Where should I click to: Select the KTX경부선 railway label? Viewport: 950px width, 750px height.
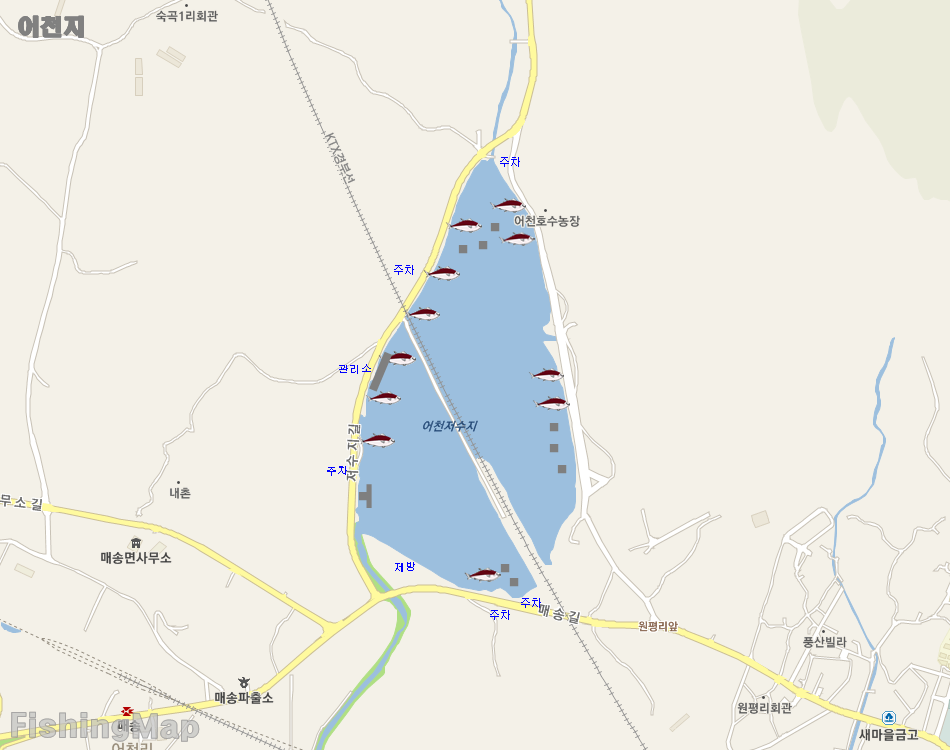(x=340, y=158)
